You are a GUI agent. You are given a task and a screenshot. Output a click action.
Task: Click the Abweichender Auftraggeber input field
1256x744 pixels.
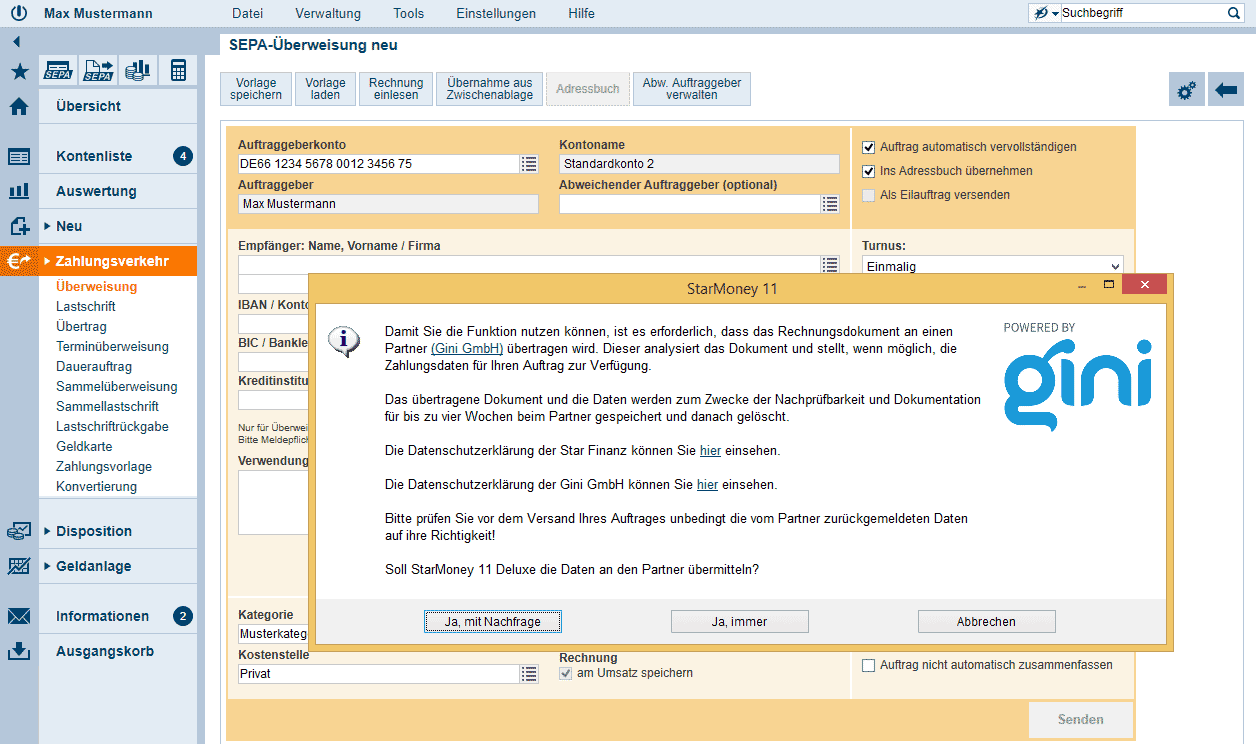689,204
